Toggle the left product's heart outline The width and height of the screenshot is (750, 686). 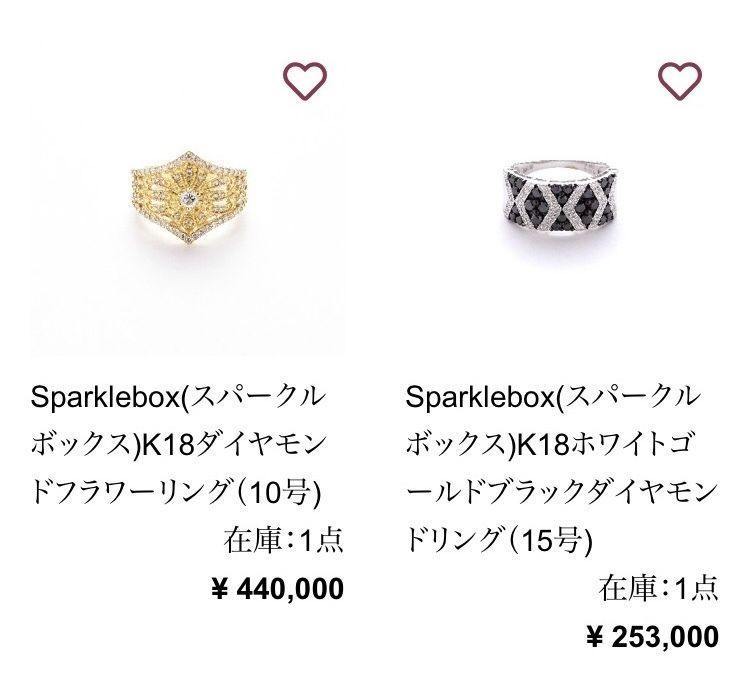coord(306,80)
